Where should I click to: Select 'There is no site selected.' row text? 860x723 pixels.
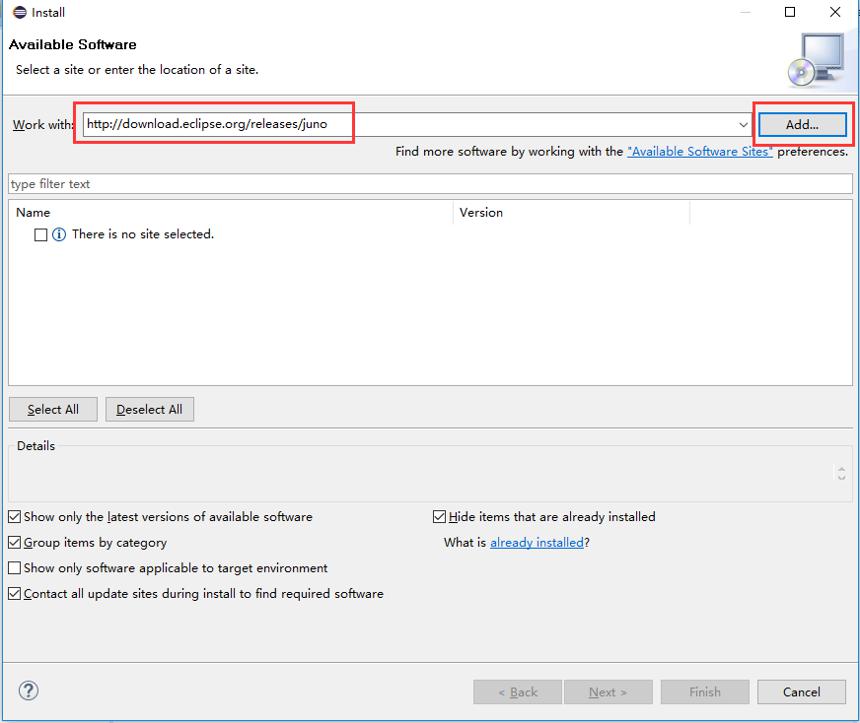(143, 234)
